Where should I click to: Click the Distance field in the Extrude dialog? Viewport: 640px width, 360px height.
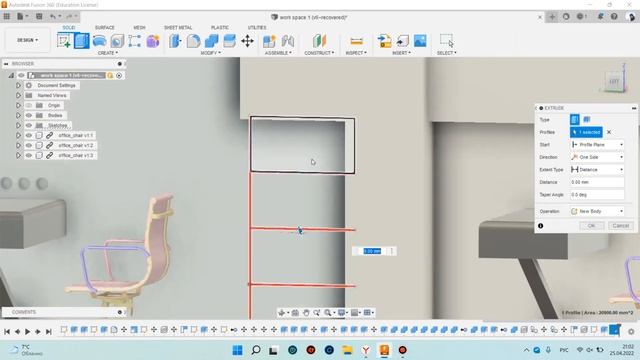coord(597,182)
